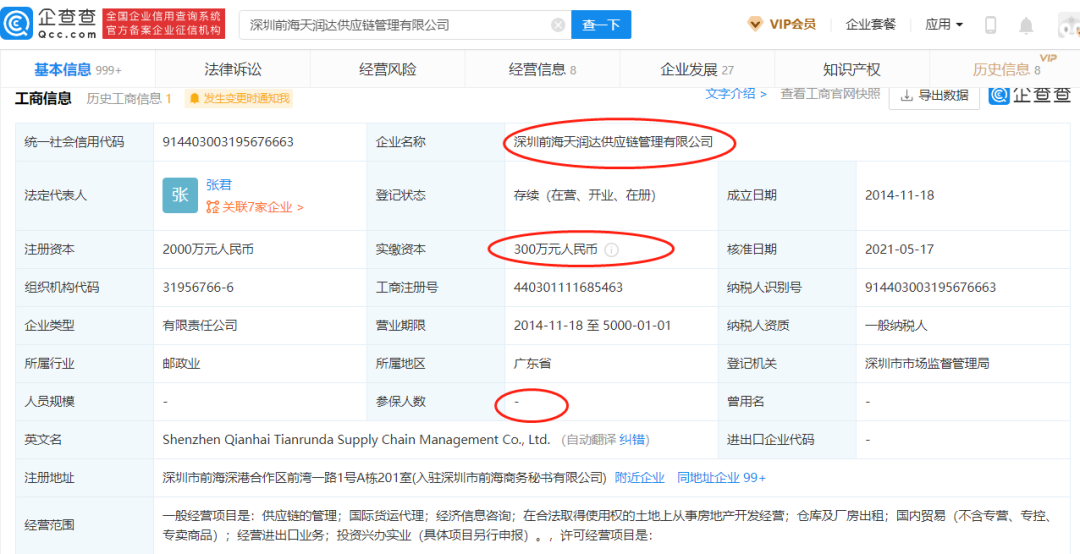Clear the search box with the X icon
Viewport: 1080px width, 554px height.
(558, 25)
